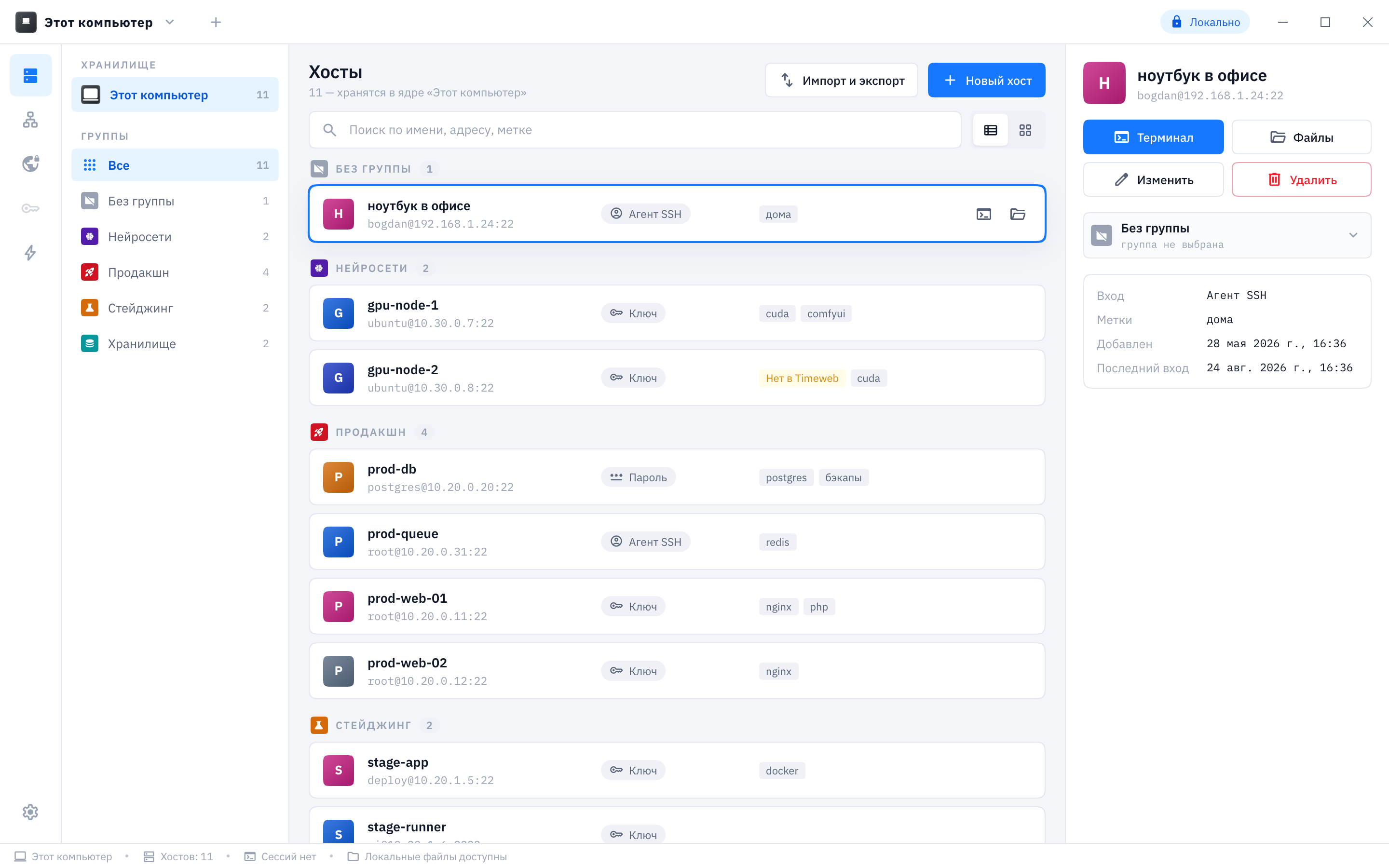Select the gpu-node-2 host row
Screen dimensions: 1389x868
tap(677, 378)
